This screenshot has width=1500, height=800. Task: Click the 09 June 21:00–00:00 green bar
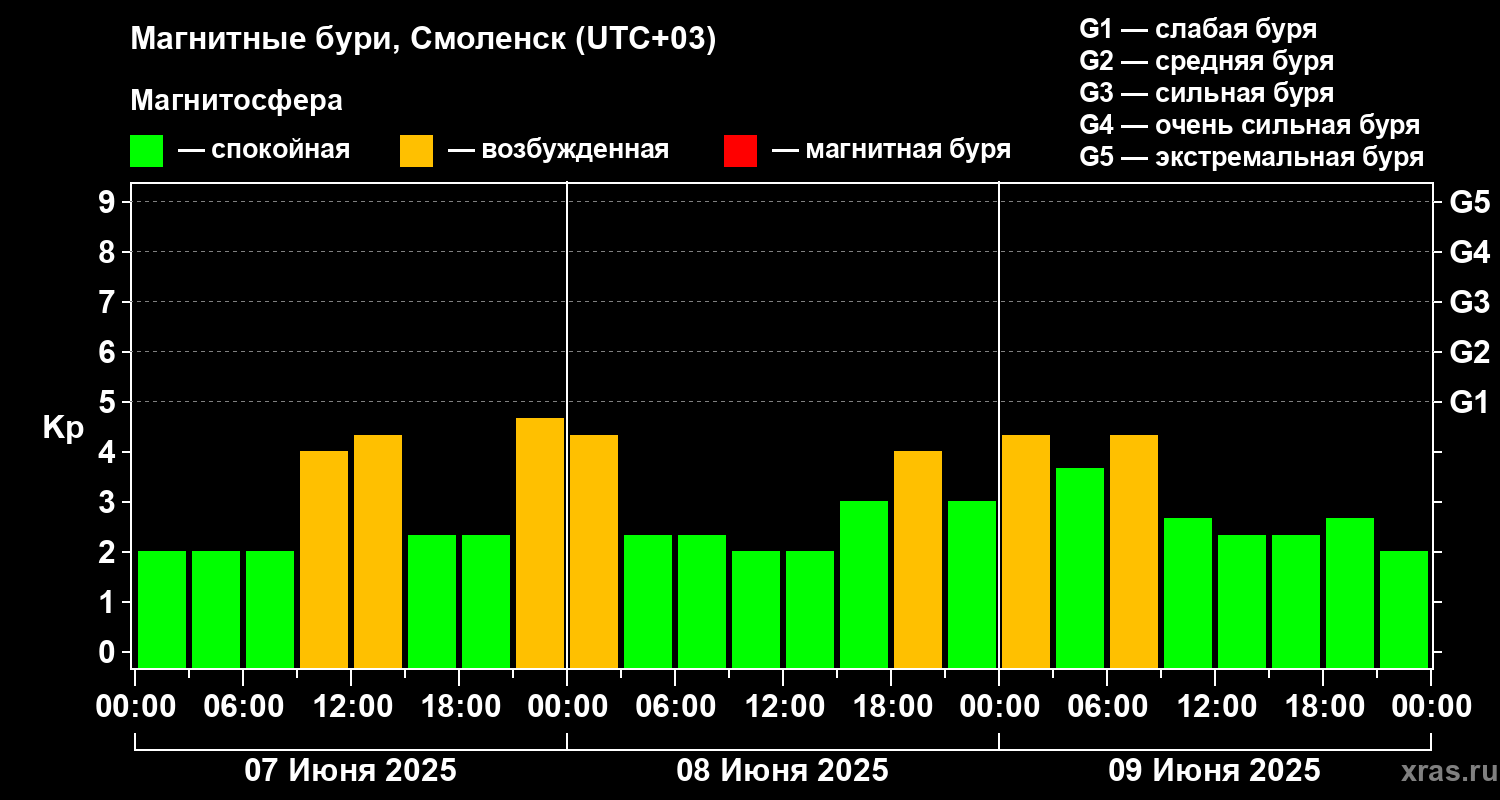pyautogui.click(x=1404, y=609)
